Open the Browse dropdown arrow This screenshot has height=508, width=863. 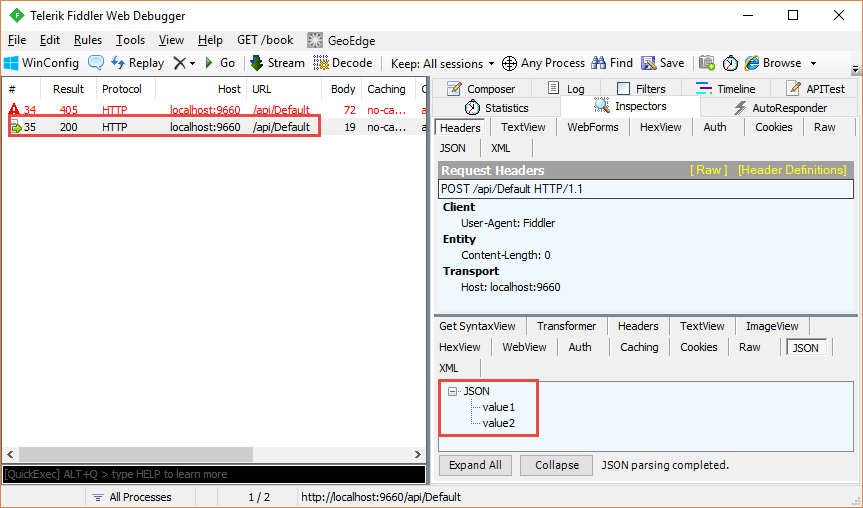point(813,63)
